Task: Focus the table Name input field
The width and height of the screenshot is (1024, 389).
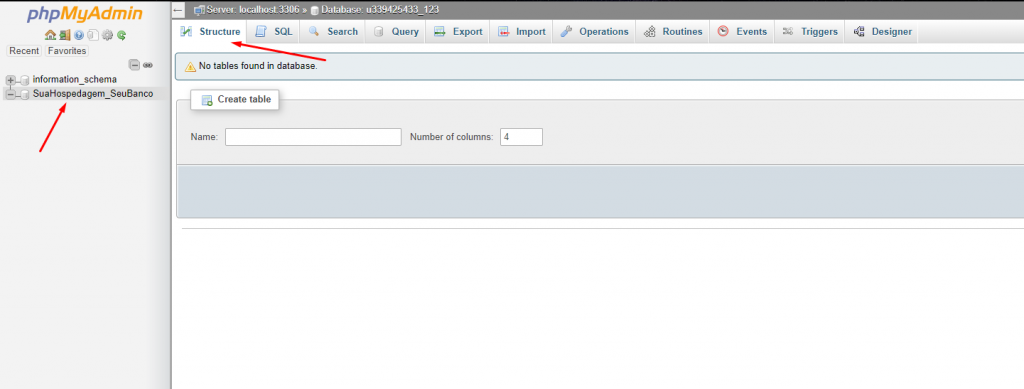Action: (313, 137)
